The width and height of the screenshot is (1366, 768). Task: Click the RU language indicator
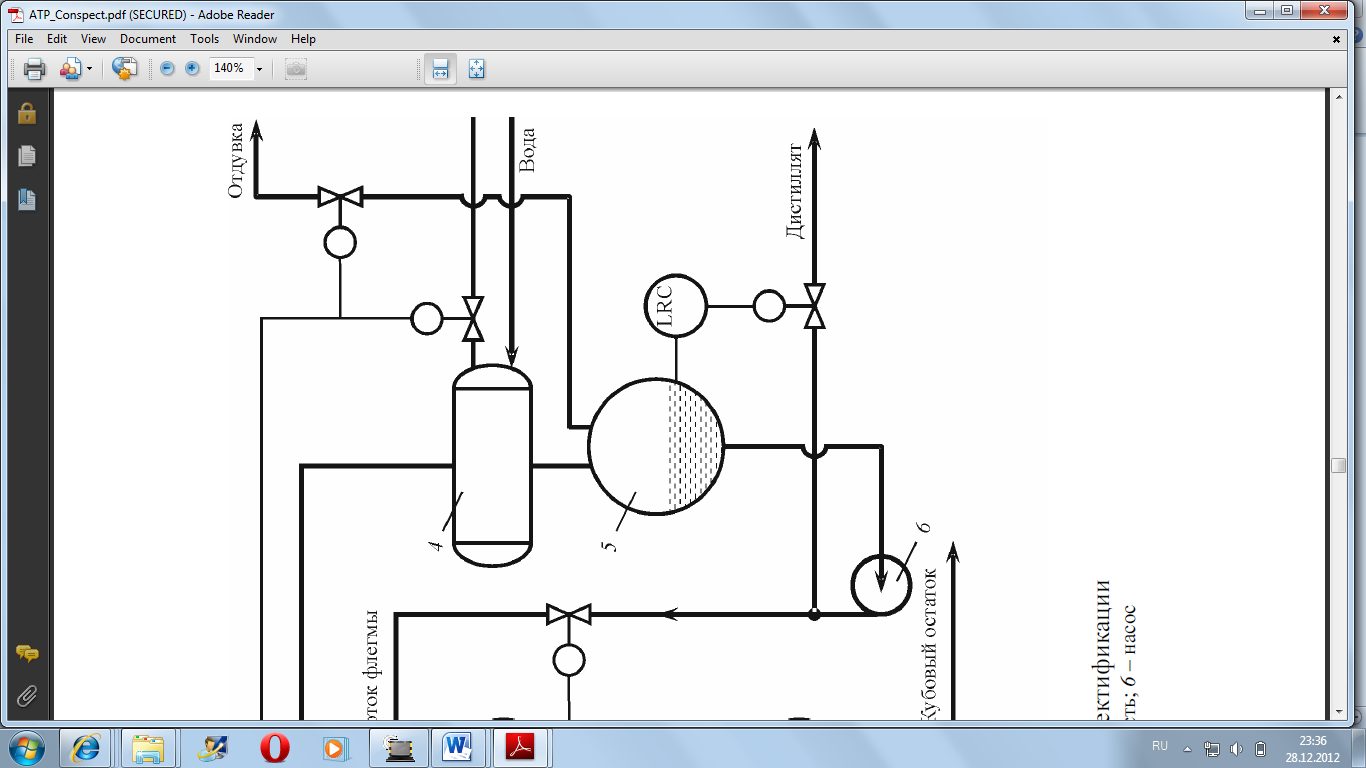[1160, 746]
